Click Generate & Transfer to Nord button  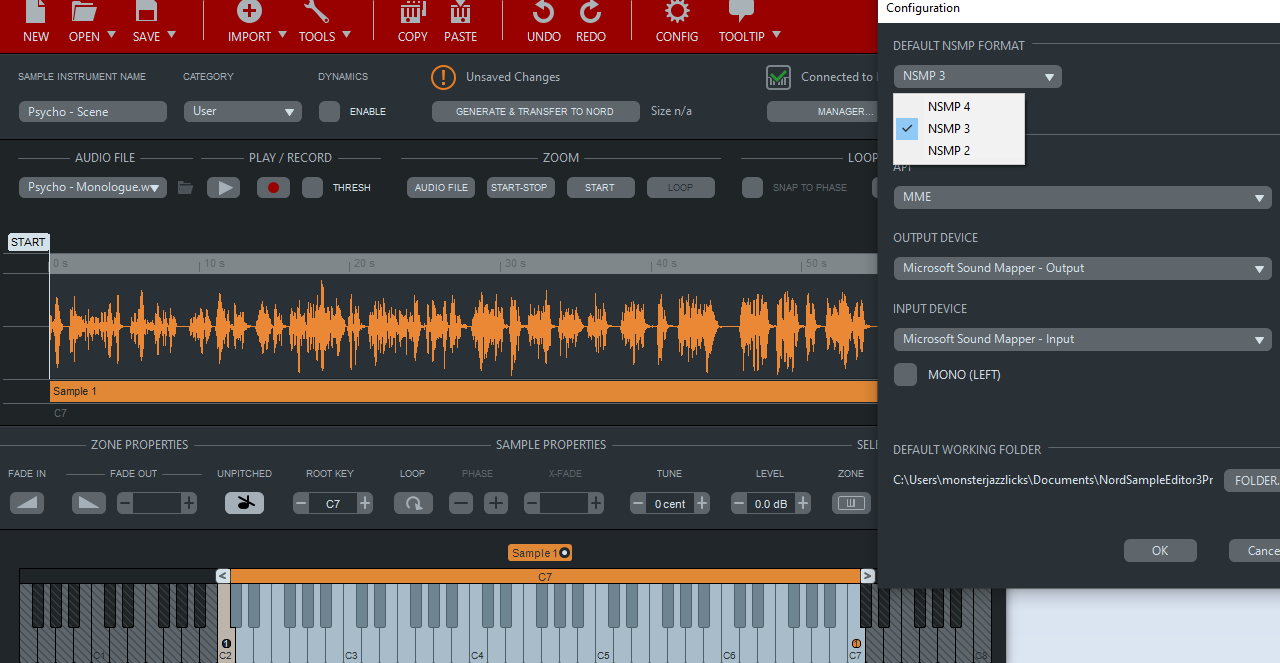535,112
